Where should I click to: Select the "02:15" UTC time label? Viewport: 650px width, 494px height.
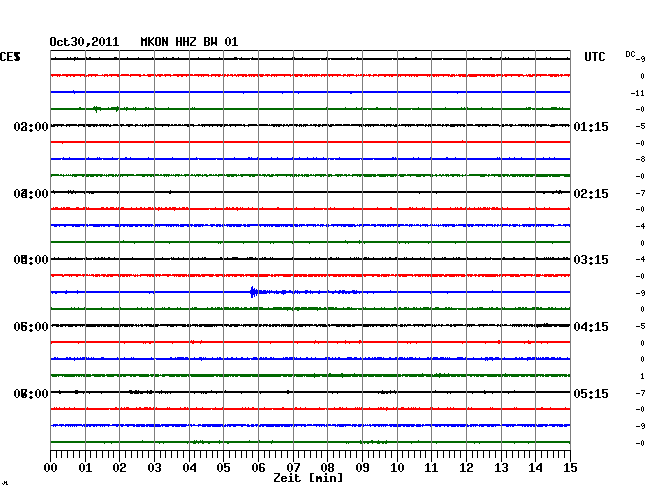591,194
